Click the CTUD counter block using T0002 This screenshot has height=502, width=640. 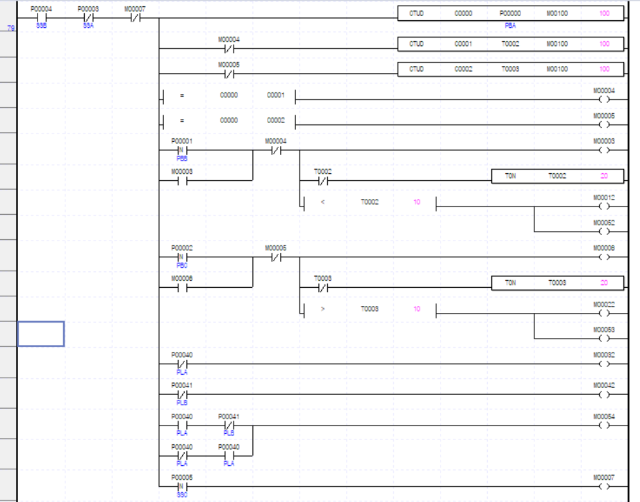(509, 45)
